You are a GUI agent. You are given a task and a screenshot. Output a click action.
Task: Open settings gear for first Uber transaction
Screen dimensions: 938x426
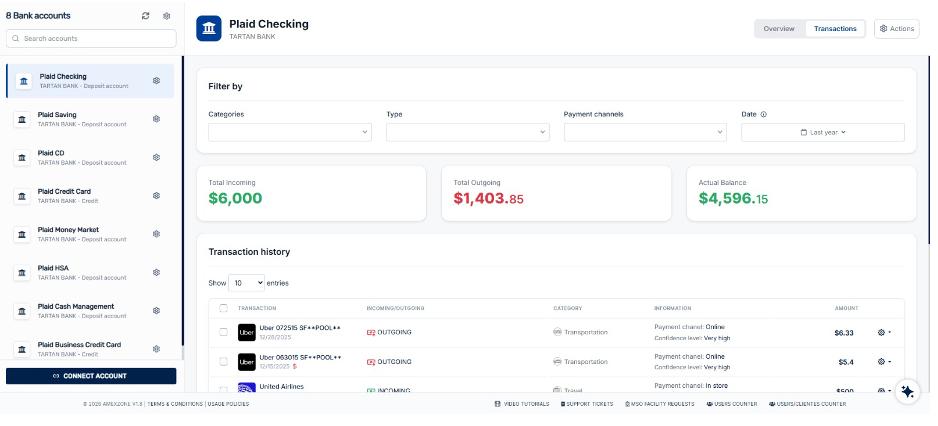(883, 333)
